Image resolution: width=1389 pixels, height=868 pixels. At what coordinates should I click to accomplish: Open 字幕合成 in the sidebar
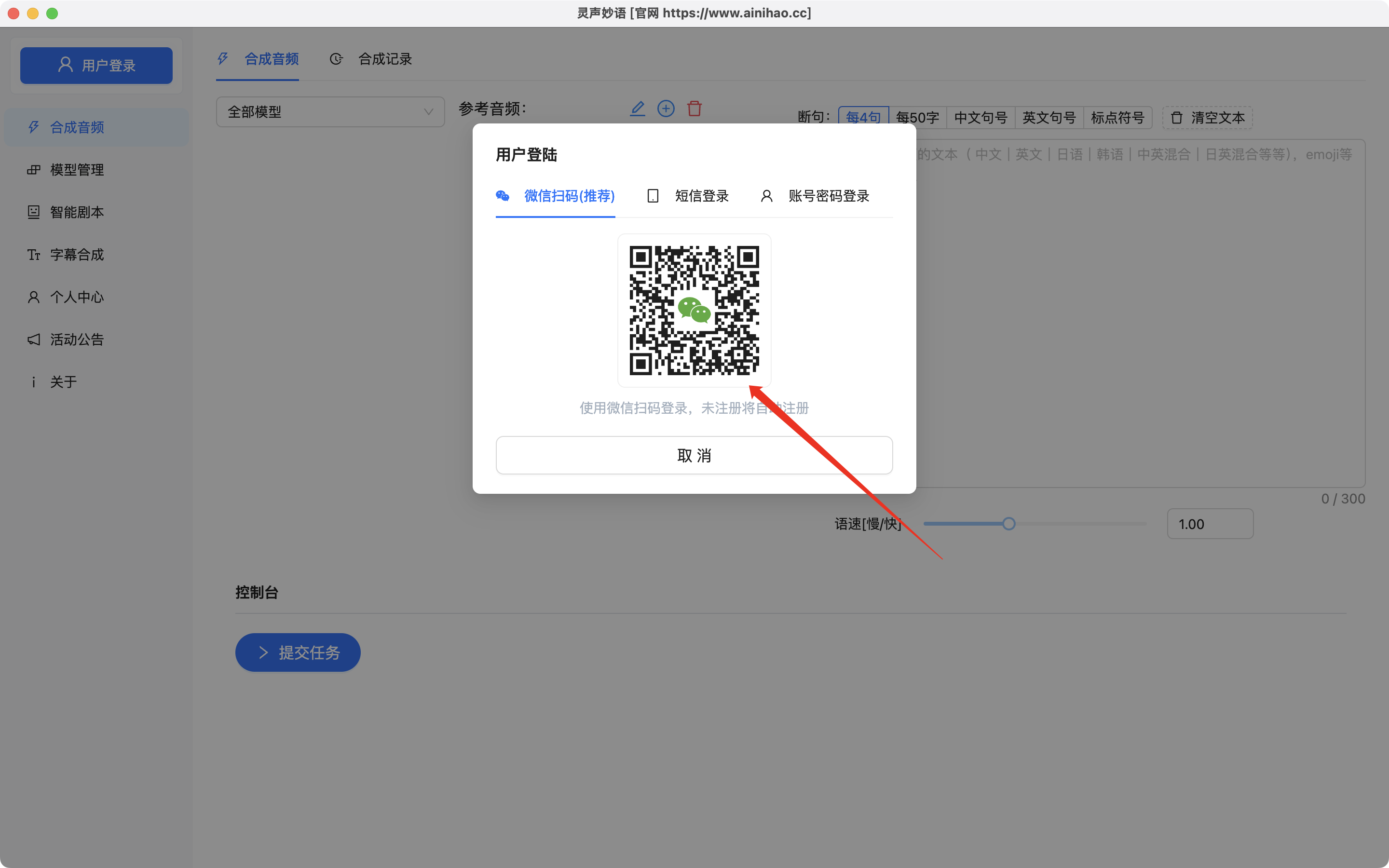pyautogui.click(x=96, y=255)
